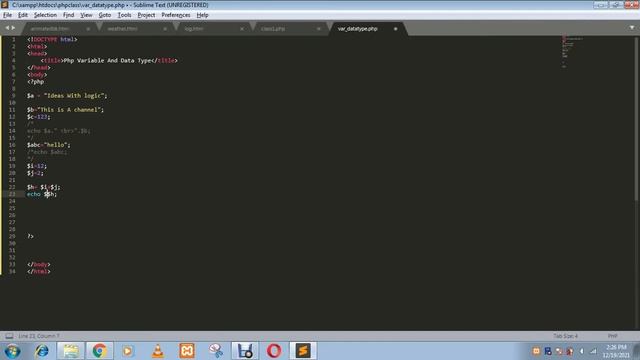Open the Preferences menu
This screenshot has height=360, width=640.
point(176,15)
